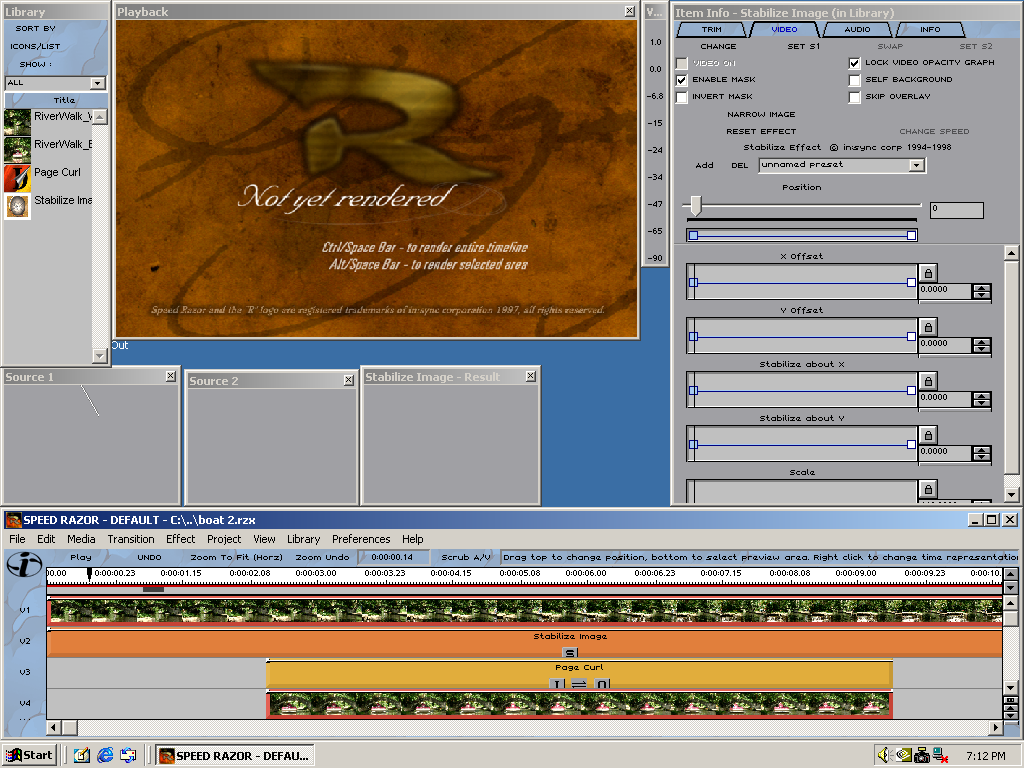1024x768 pixels.
Task: Open the Project menu
Action: (x=224, y=539)
